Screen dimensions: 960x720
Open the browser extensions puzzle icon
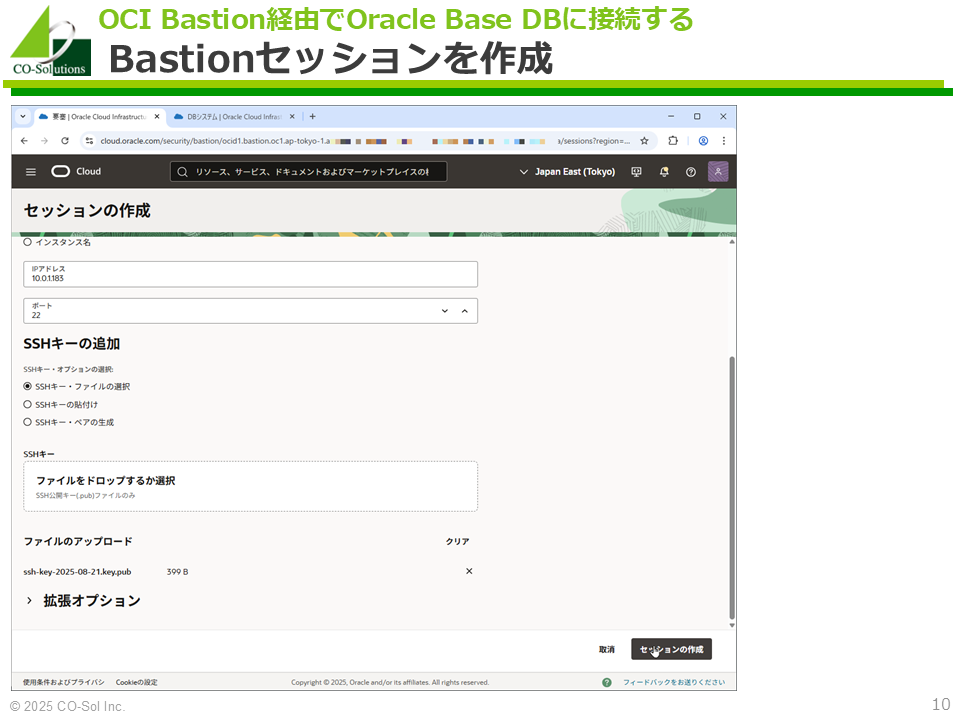tap(673, 141)
